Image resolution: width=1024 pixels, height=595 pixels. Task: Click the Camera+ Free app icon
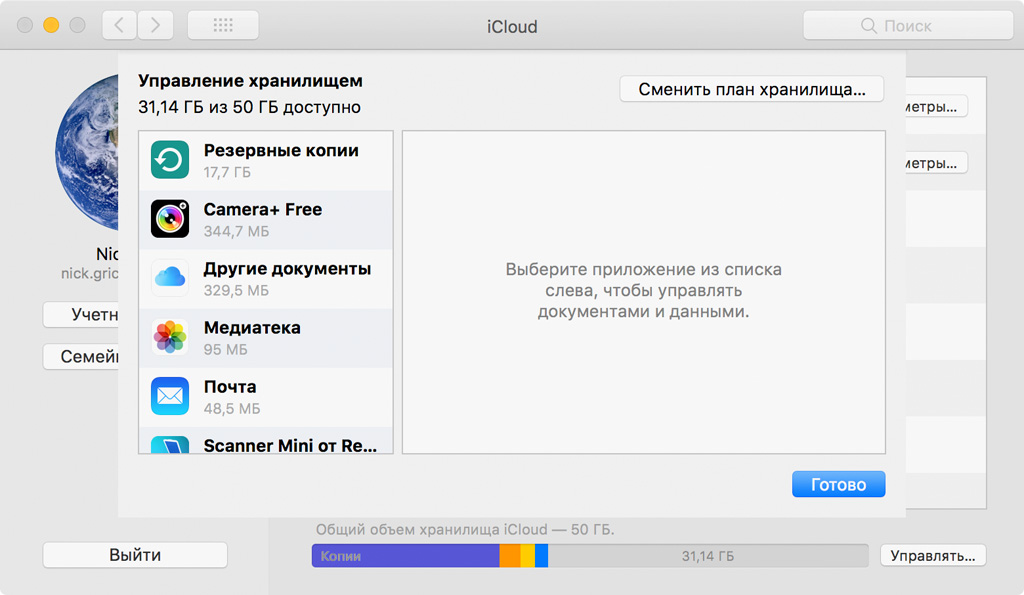[x=170, y=219]
